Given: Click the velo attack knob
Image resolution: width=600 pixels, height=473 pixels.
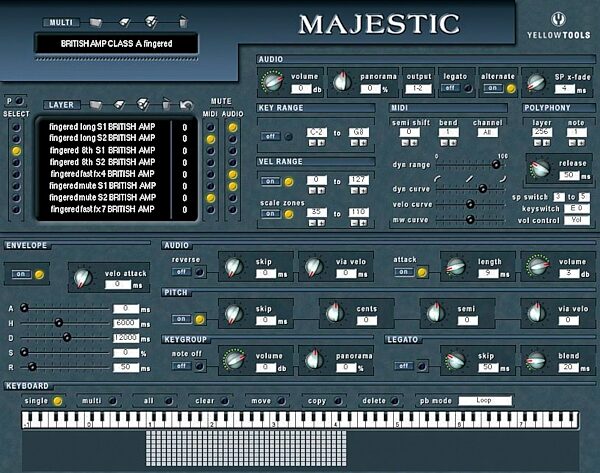Looking at the screenshot, I should 83,277.
